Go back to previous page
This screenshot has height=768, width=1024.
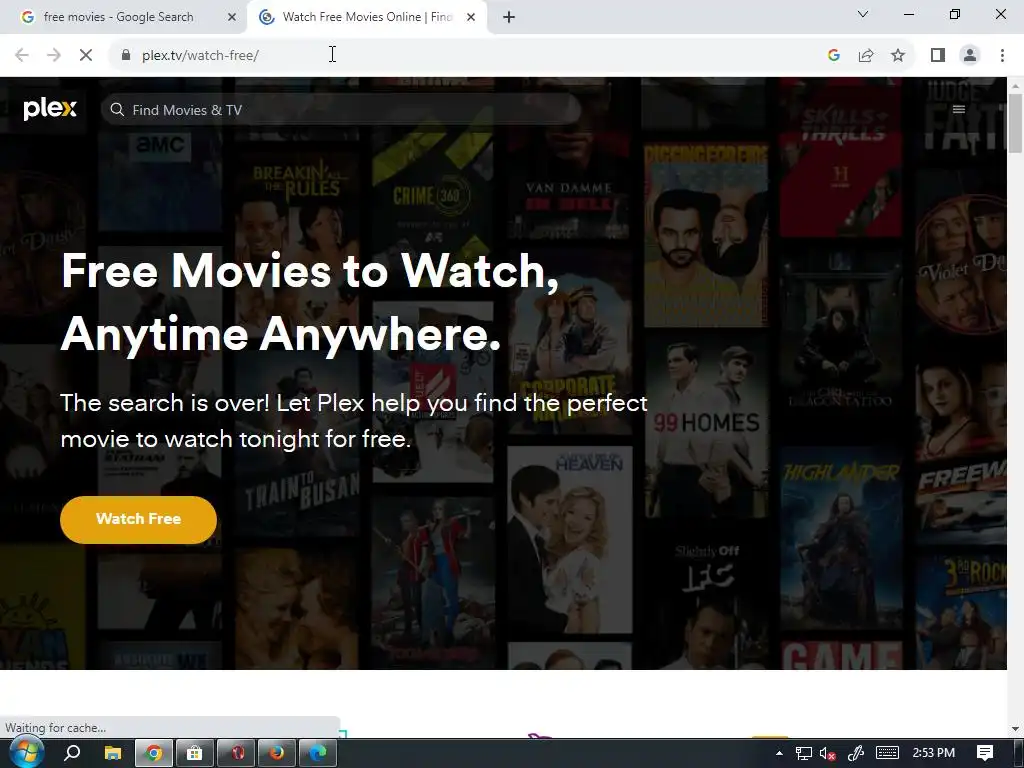point(22,56)
